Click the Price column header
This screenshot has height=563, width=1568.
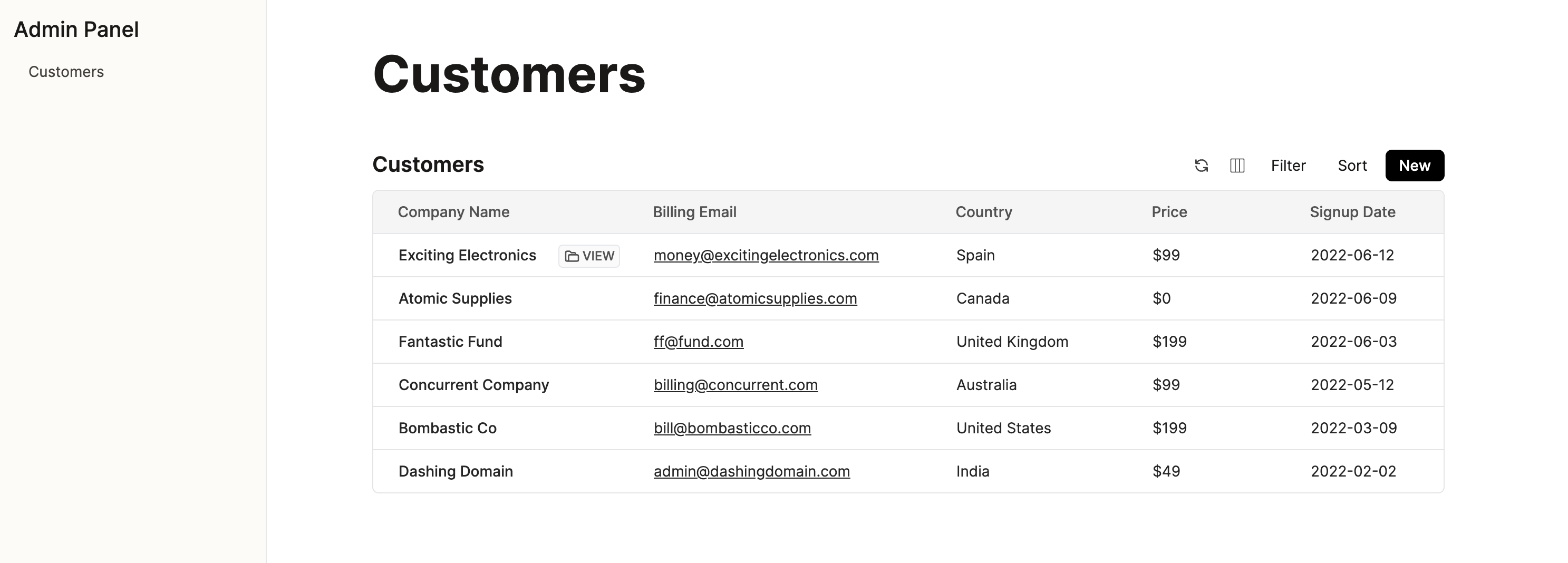pyautogui.click(x=1169, y=212)
